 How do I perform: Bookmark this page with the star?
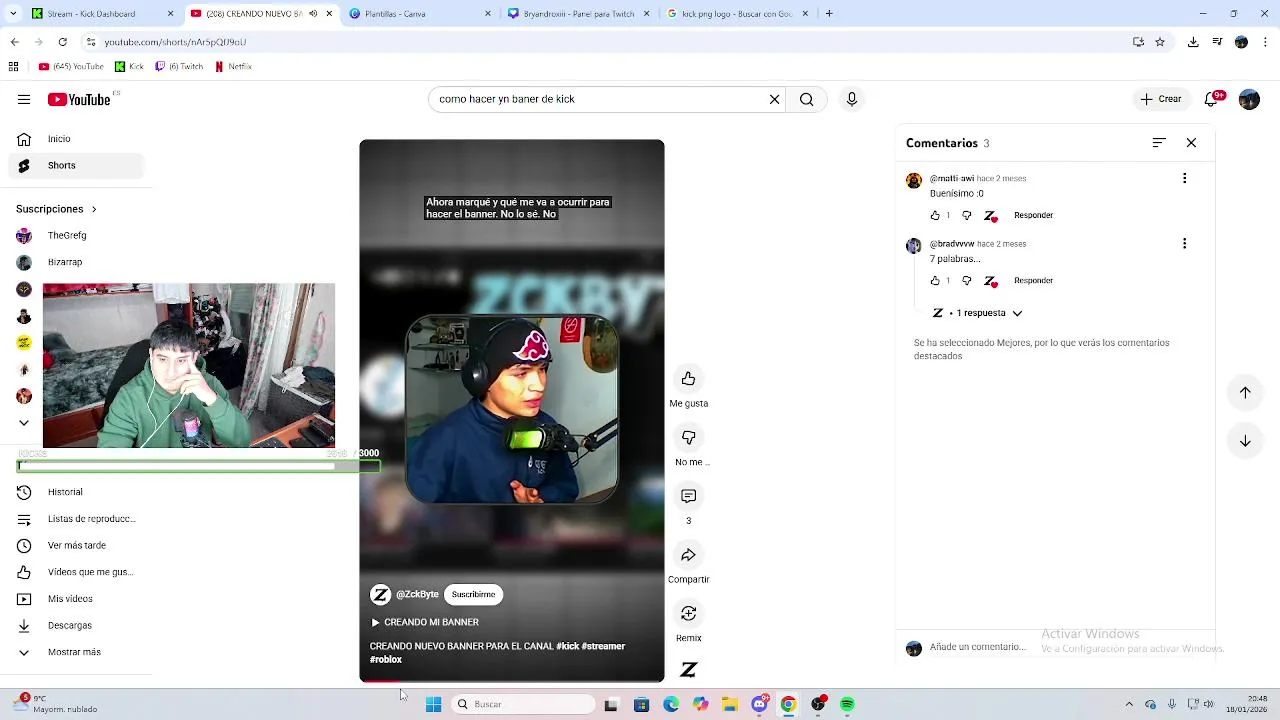[1160, 42]
